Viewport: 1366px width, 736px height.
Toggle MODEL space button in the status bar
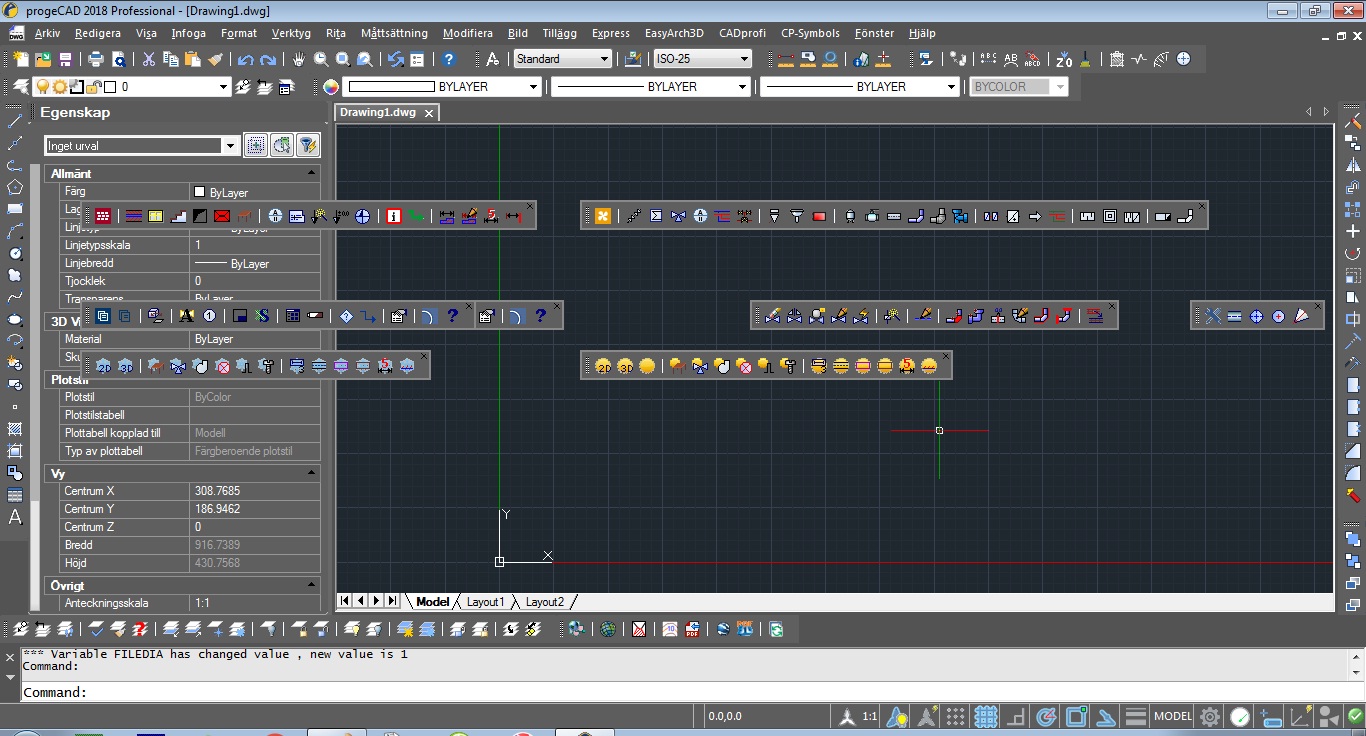[1173, 716]
